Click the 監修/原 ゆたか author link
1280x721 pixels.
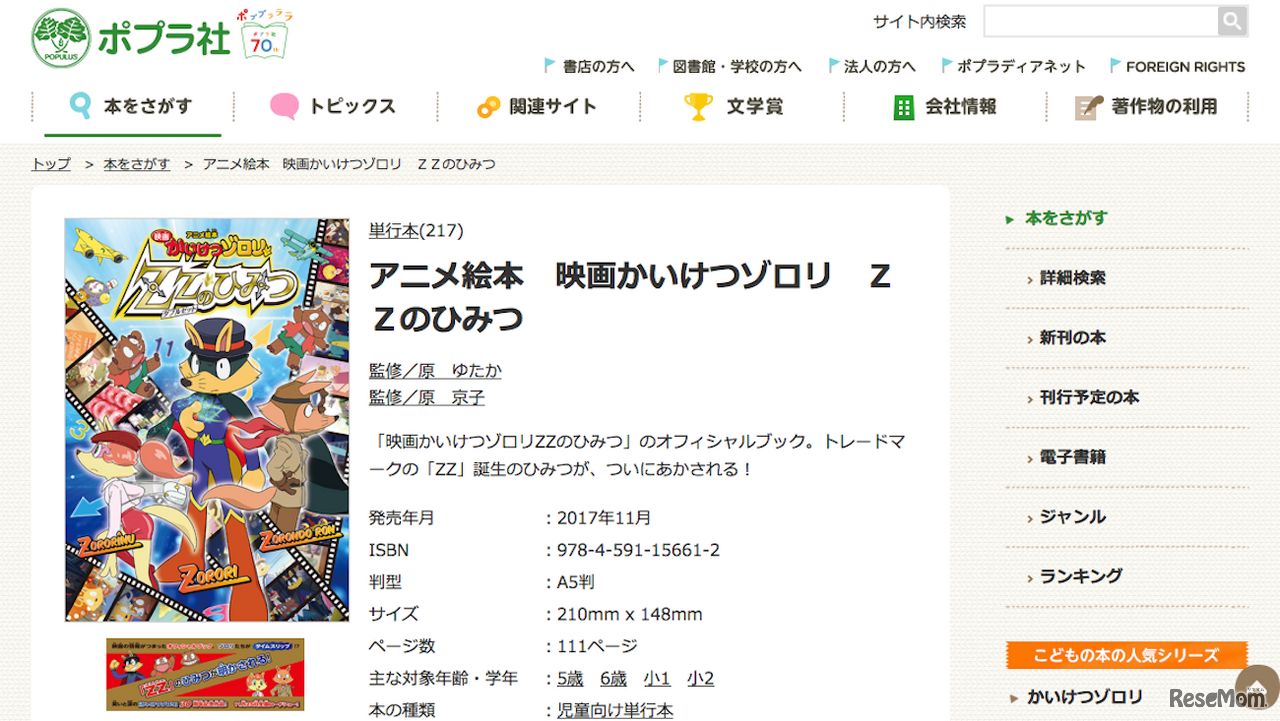point(436,369)
